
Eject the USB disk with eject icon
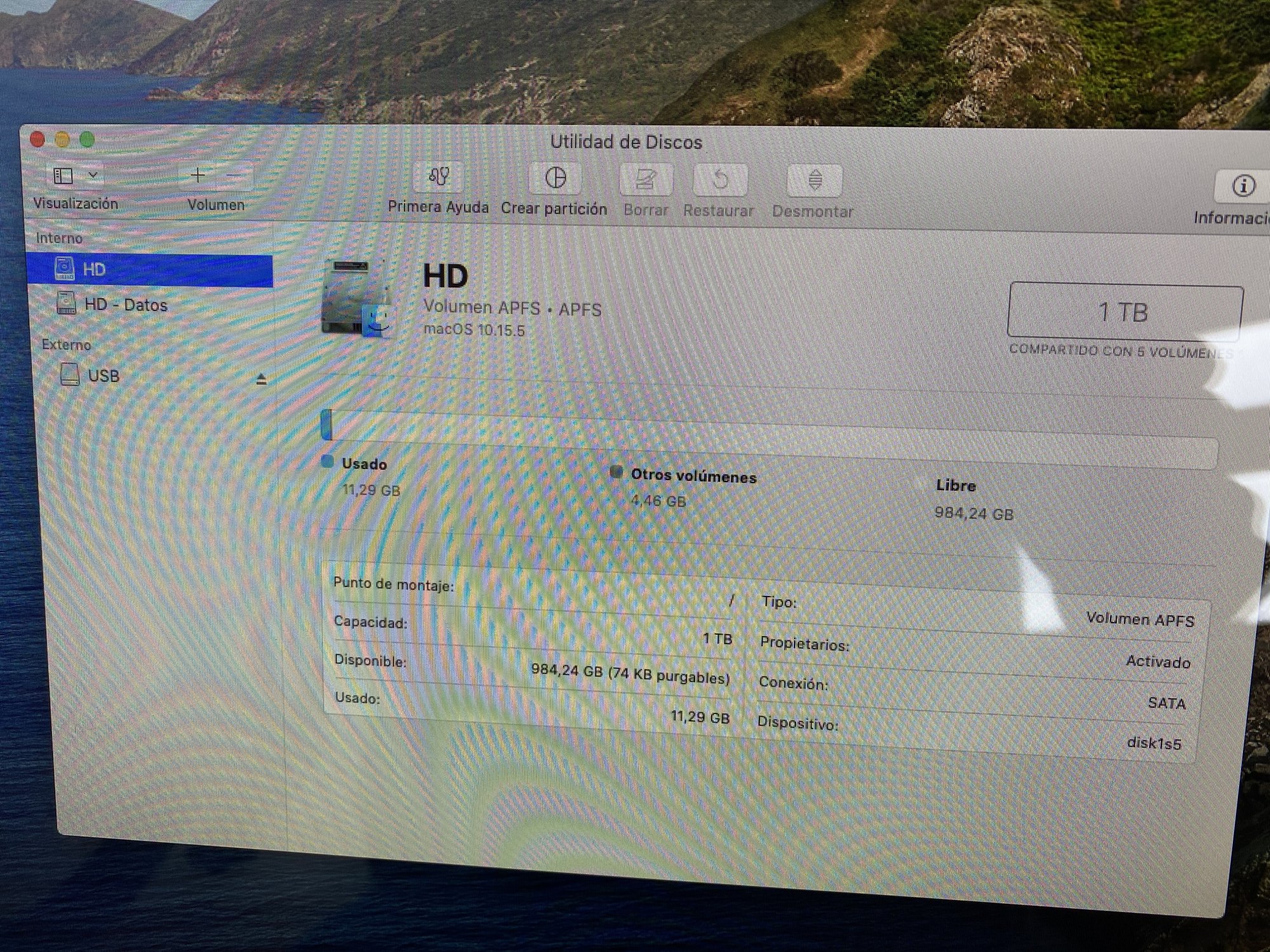[x=261, y=379]
